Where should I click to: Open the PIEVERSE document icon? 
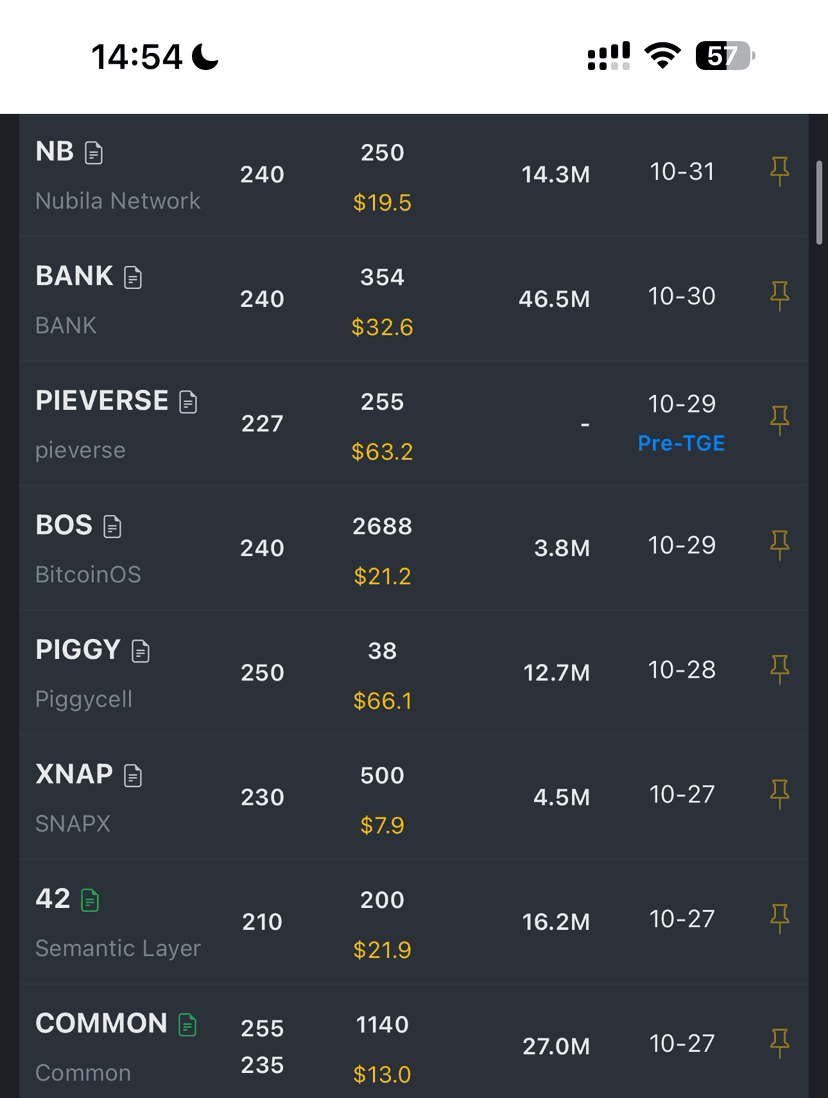pos(188,402)
